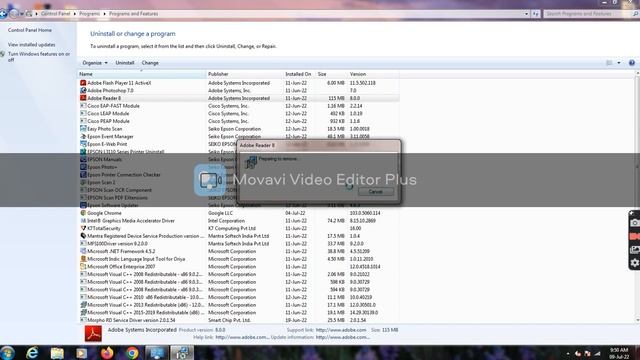Open Windows Media Player from taskbar
The height and width of the screenshot is (360, 640).
coord(82,353)
